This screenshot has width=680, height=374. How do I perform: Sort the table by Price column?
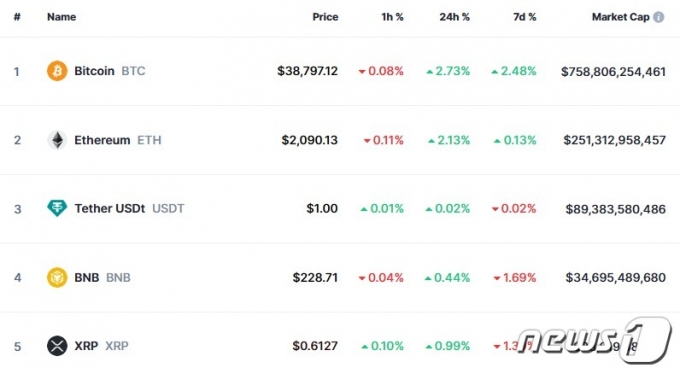pos(325,17)
